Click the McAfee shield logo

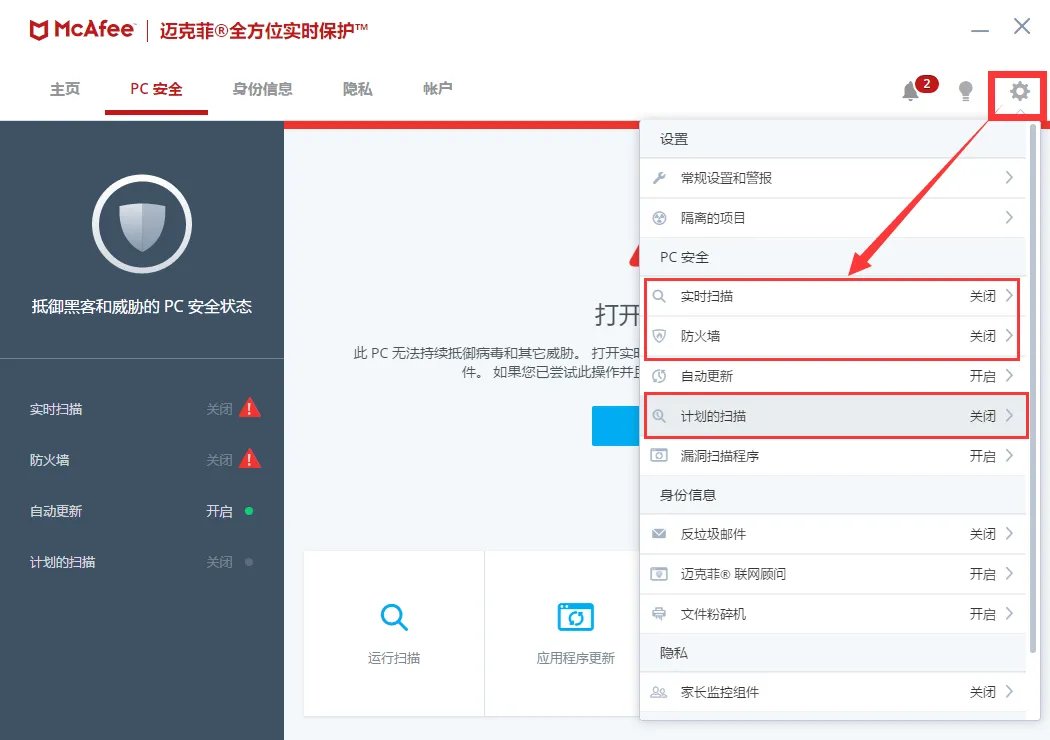[38, 28]
